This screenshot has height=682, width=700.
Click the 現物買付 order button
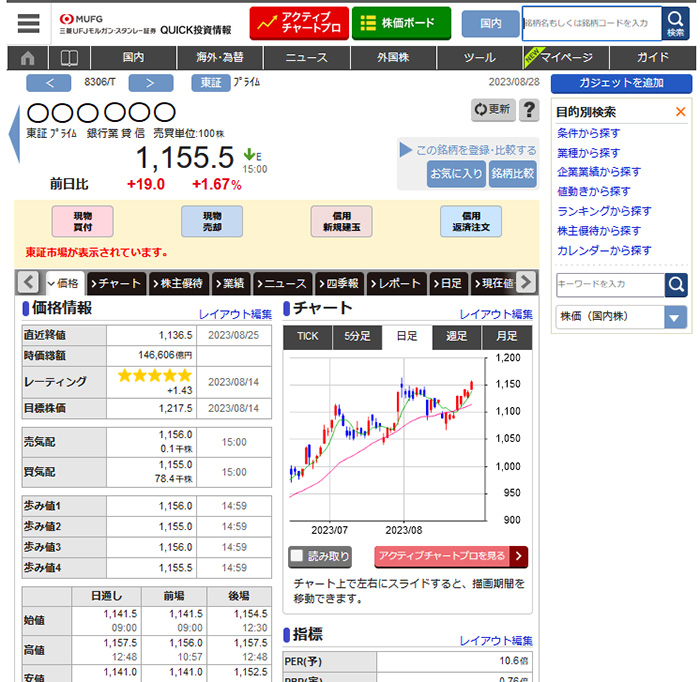tap(83, 221)
